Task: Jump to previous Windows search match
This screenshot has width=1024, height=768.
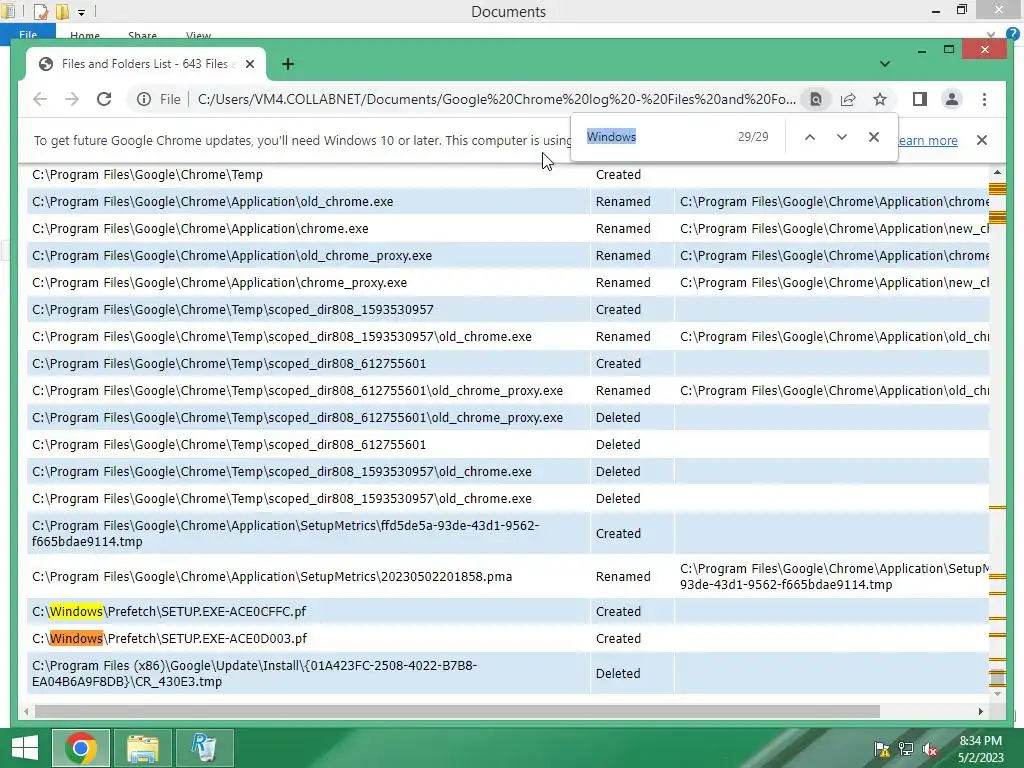Action: tap(810, 137)
